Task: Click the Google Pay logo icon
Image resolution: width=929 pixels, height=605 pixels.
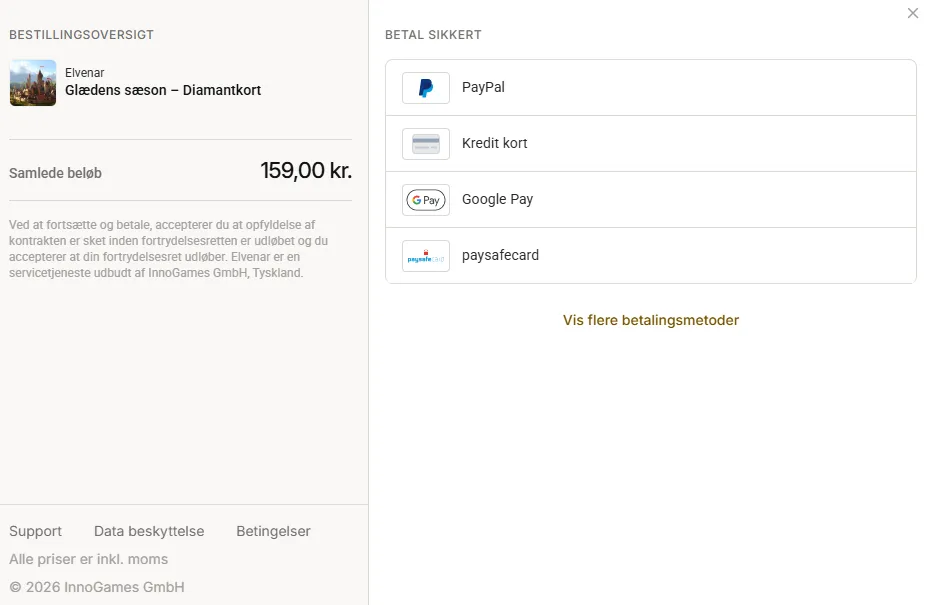Action: (x=425, y=200)
